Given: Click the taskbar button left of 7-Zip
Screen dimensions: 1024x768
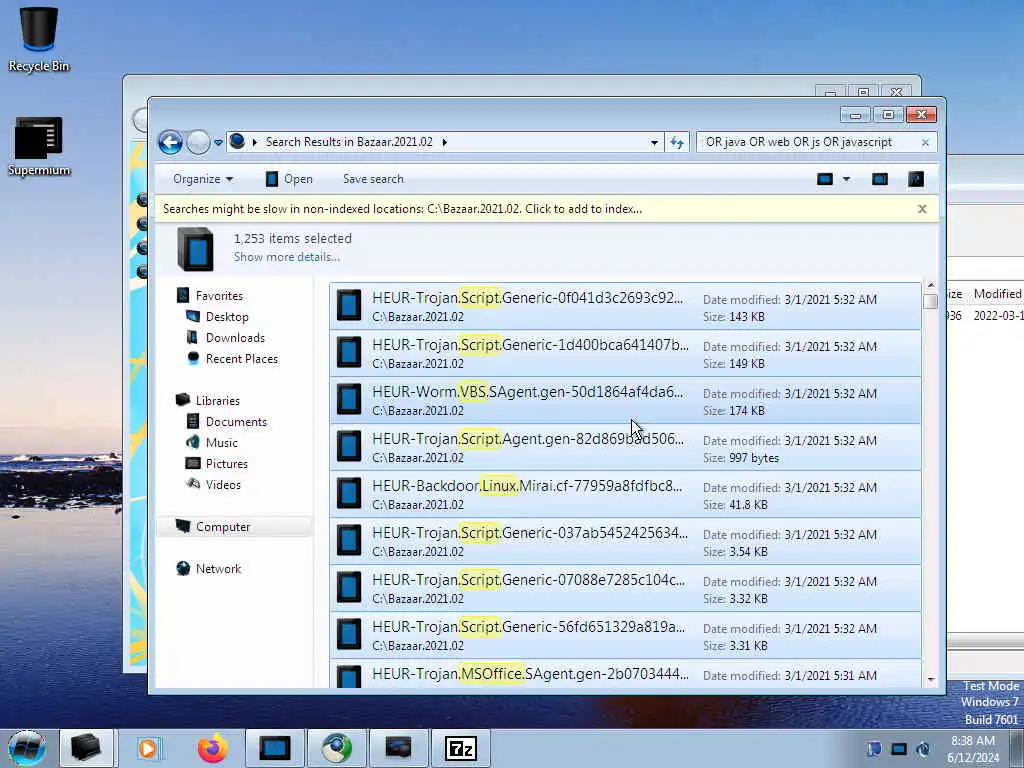Looking at the screenshot, I should click(398, 748).
